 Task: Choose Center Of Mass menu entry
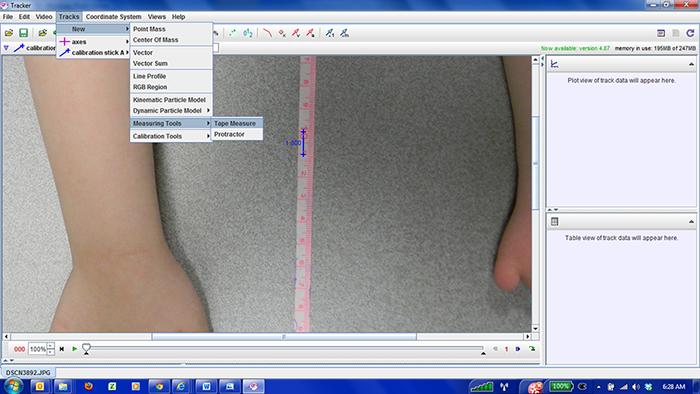[x=171, y=40]
